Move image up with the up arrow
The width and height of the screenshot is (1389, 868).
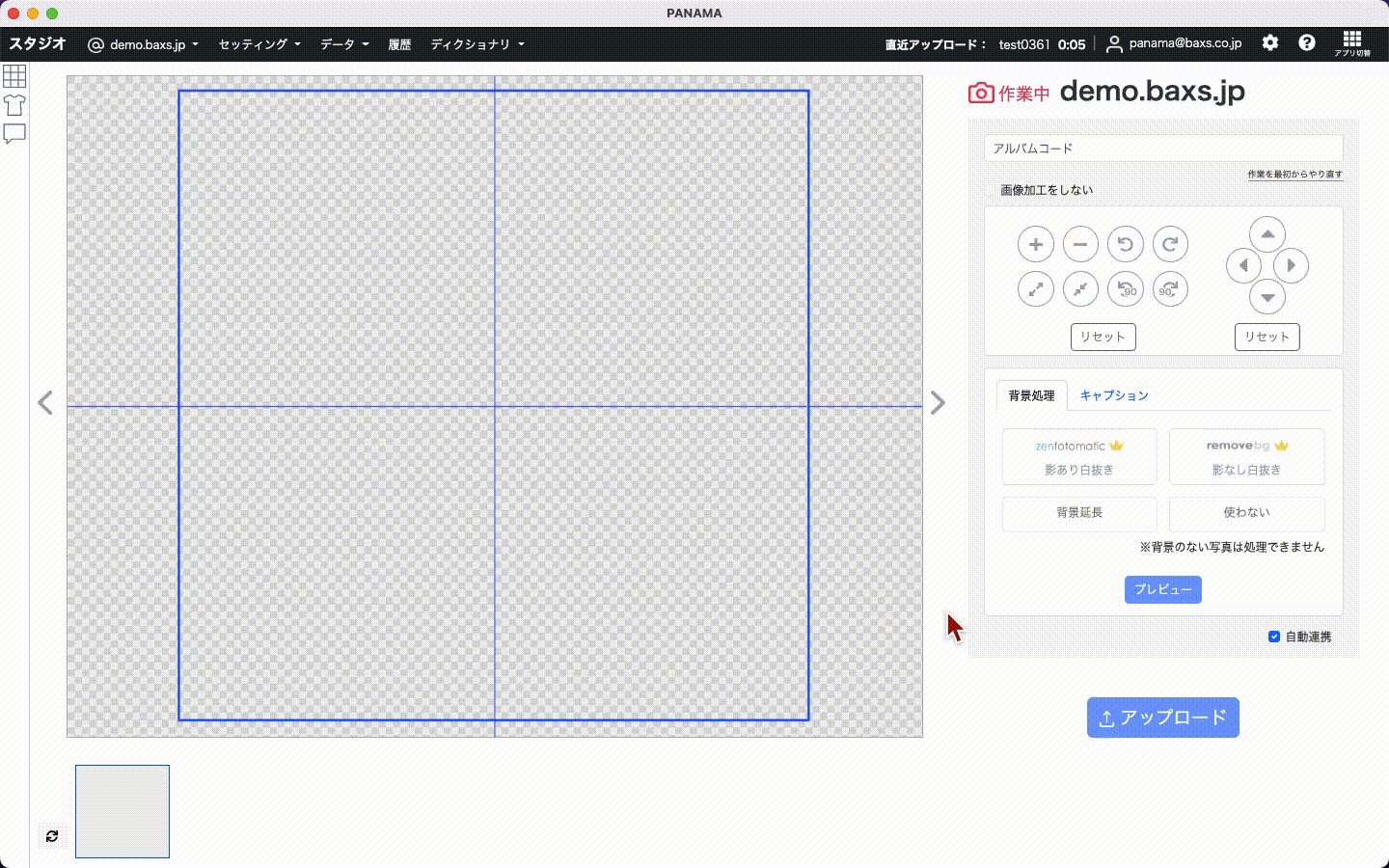[1266, 234]
